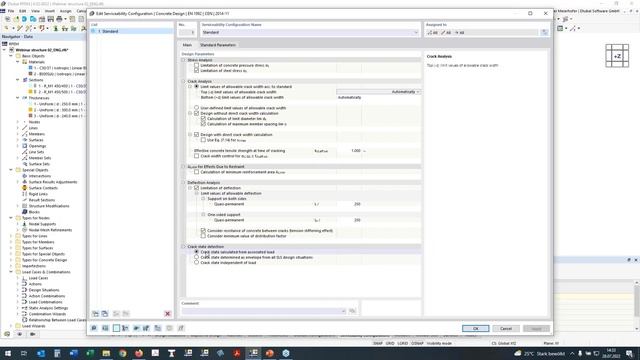Switch to Standard Parameters tab

coord(218,45)
